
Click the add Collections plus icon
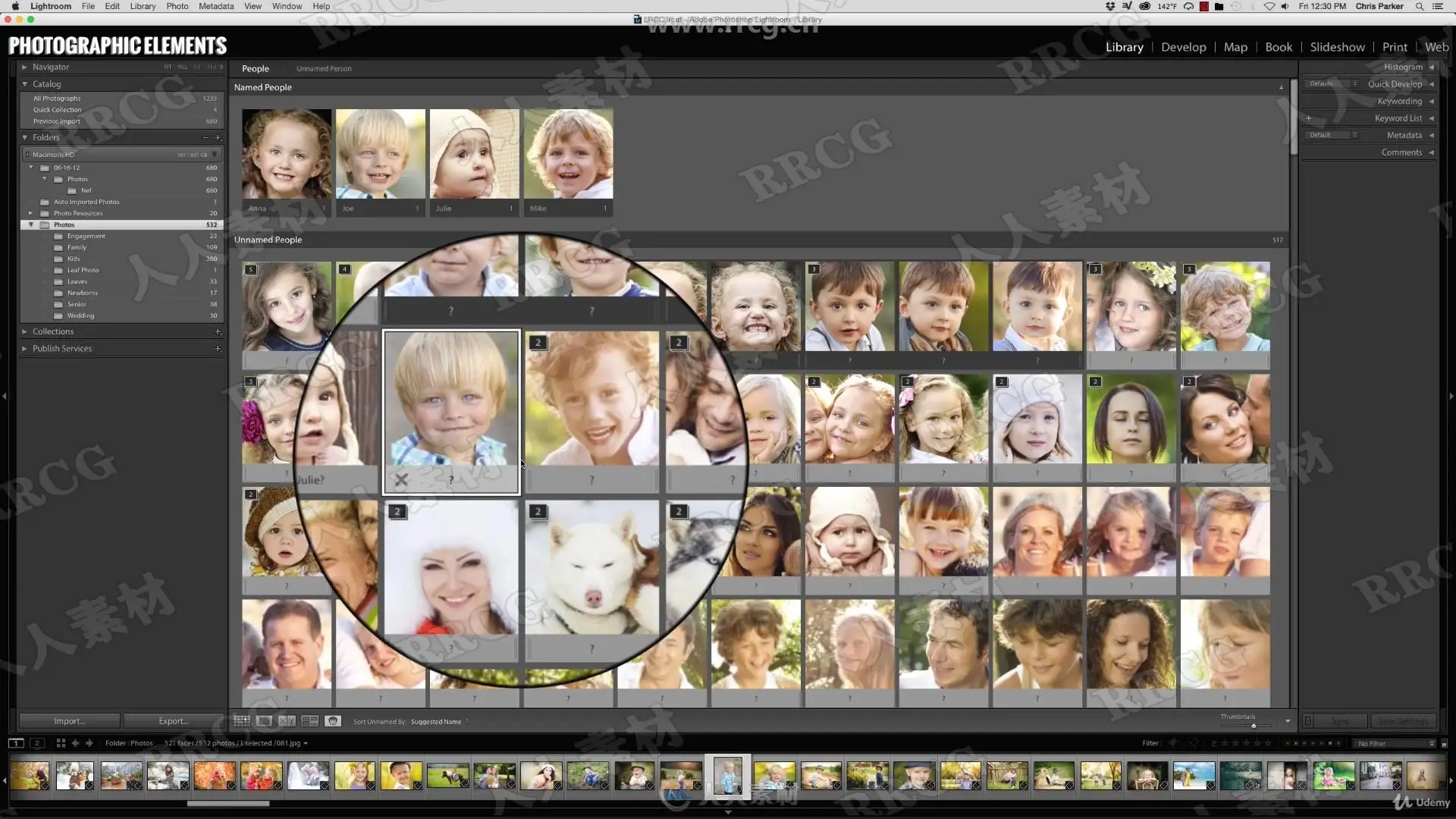218,331
